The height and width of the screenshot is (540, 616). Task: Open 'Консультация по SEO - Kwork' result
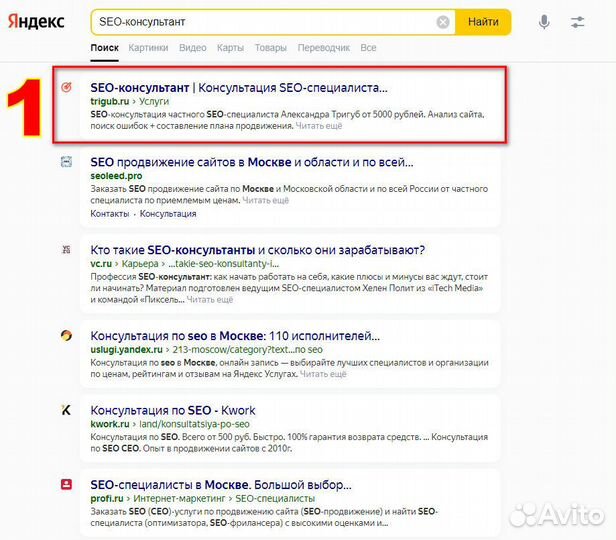[173, 410]
